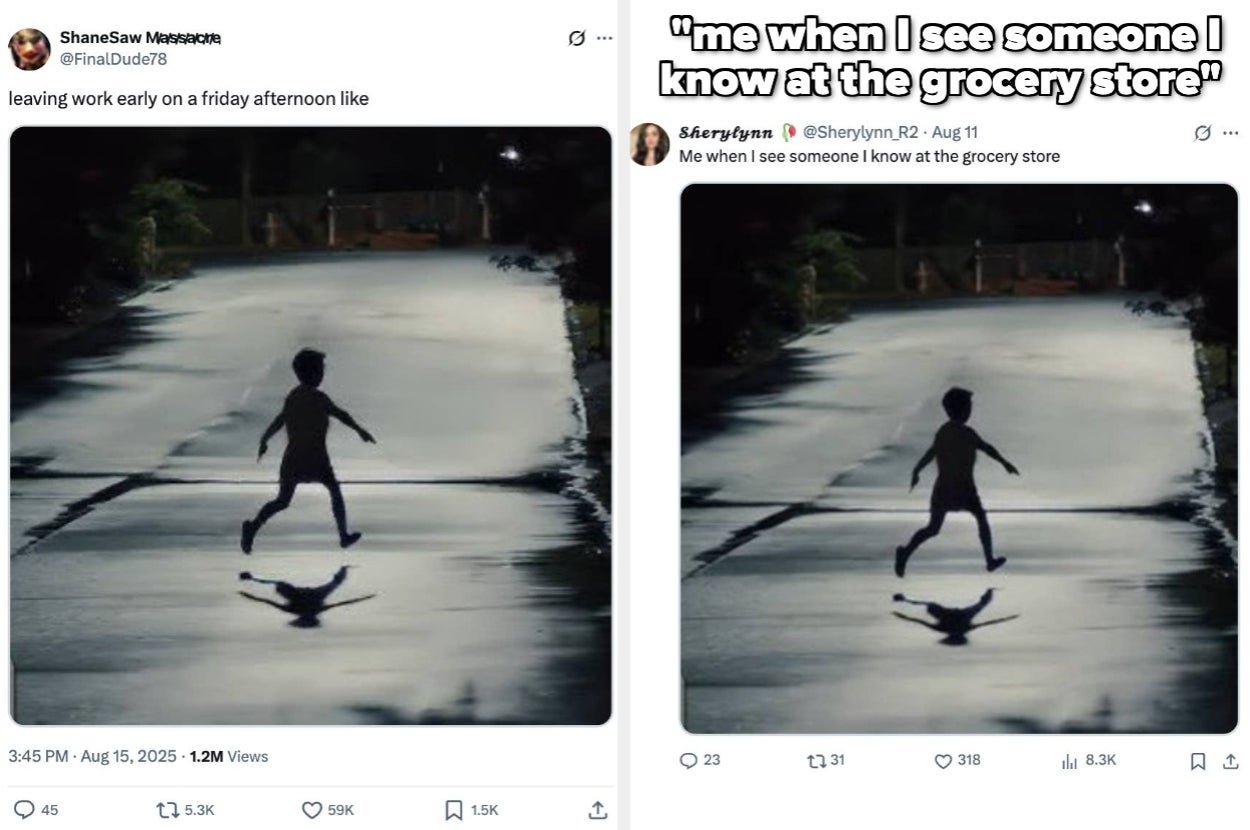Click the reply icon on FinalDude78's tweet

[x=22, y=810]
